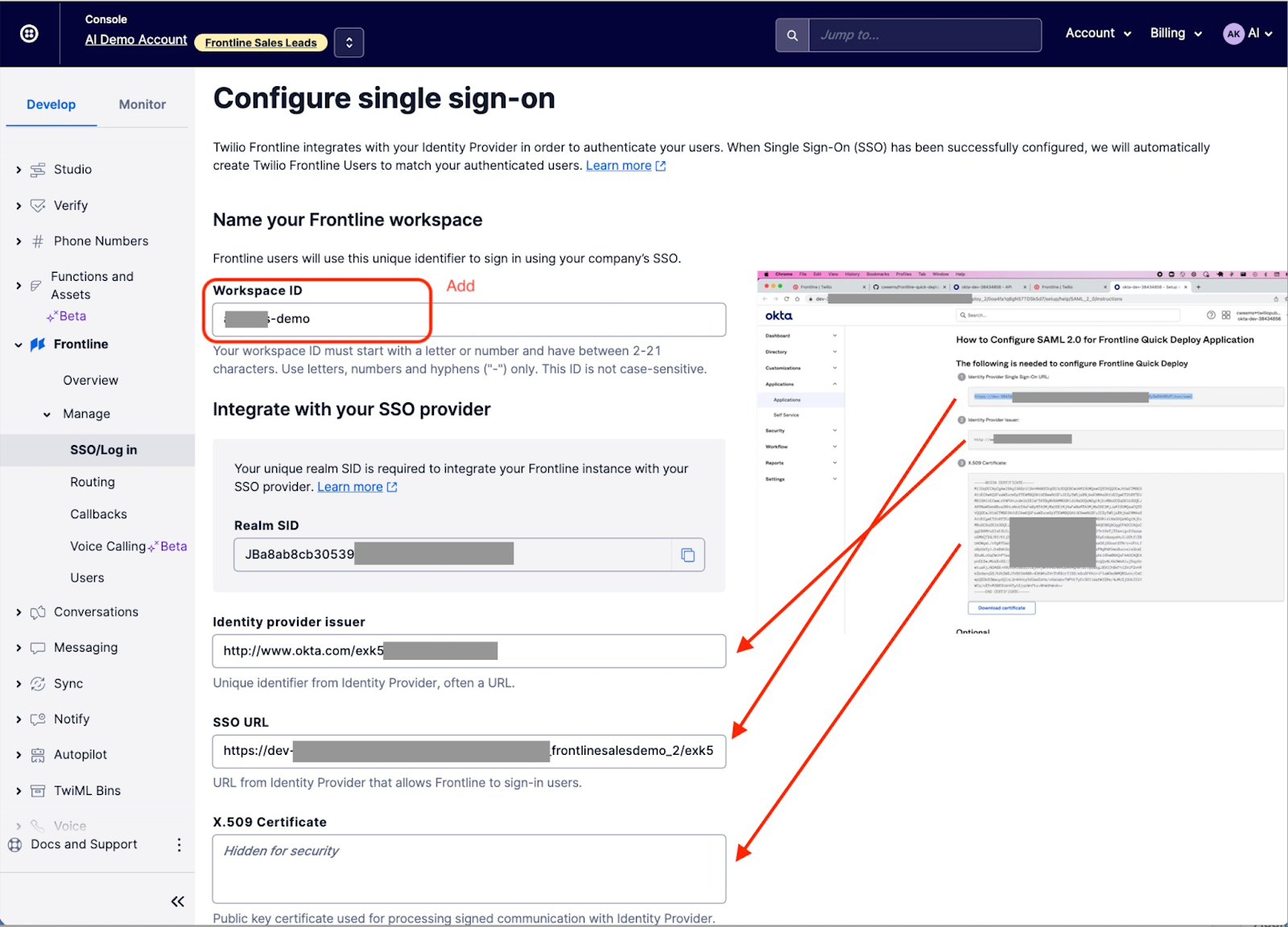Viewport: 1288px width, 927px height.
Task: Click the Jump to search field
Action: pos(925,35)
